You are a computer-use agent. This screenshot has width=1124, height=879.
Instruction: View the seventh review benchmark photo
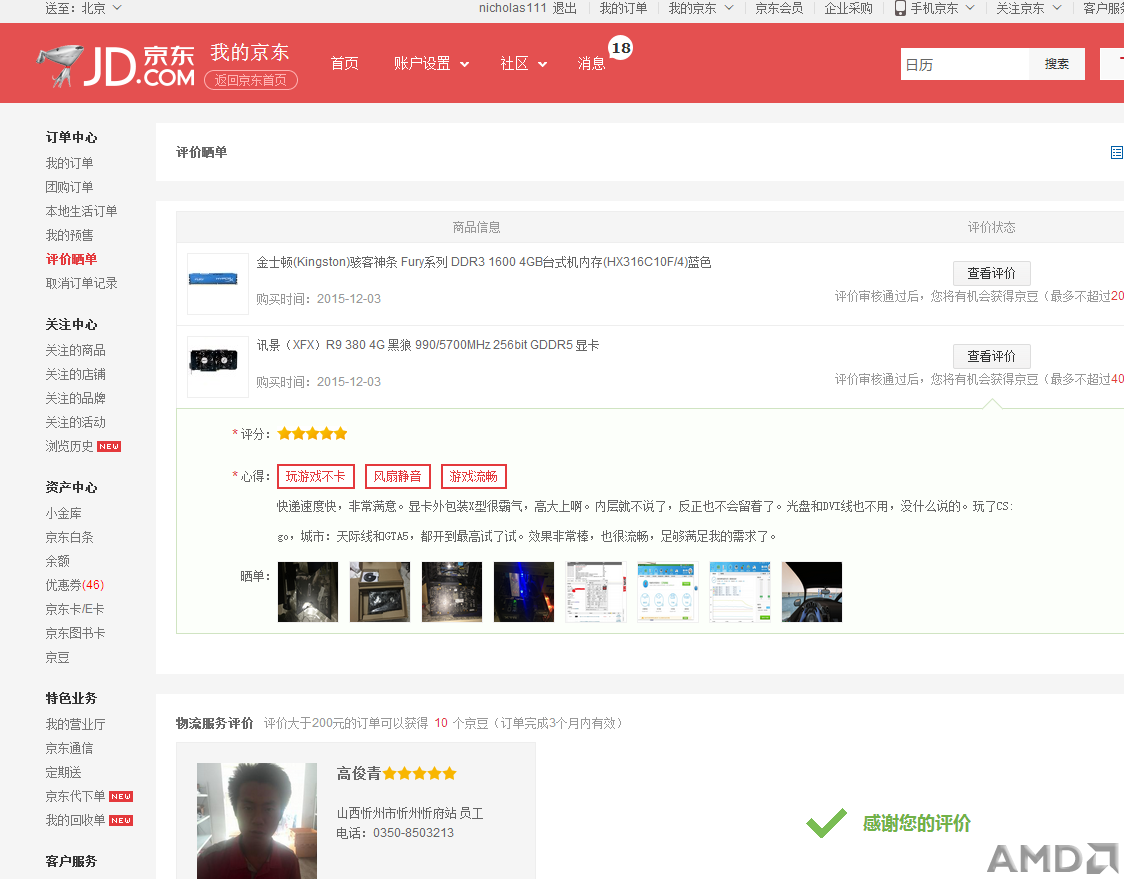(740, 592)
